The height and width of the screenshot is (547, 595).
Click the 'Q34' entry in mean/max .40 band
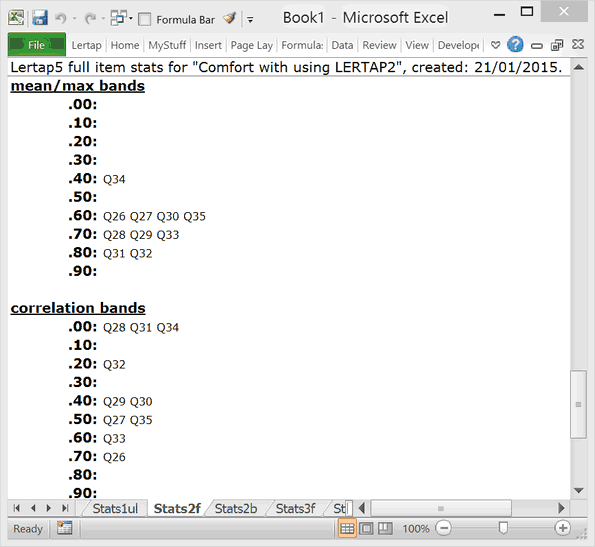[x=114, y=179]
